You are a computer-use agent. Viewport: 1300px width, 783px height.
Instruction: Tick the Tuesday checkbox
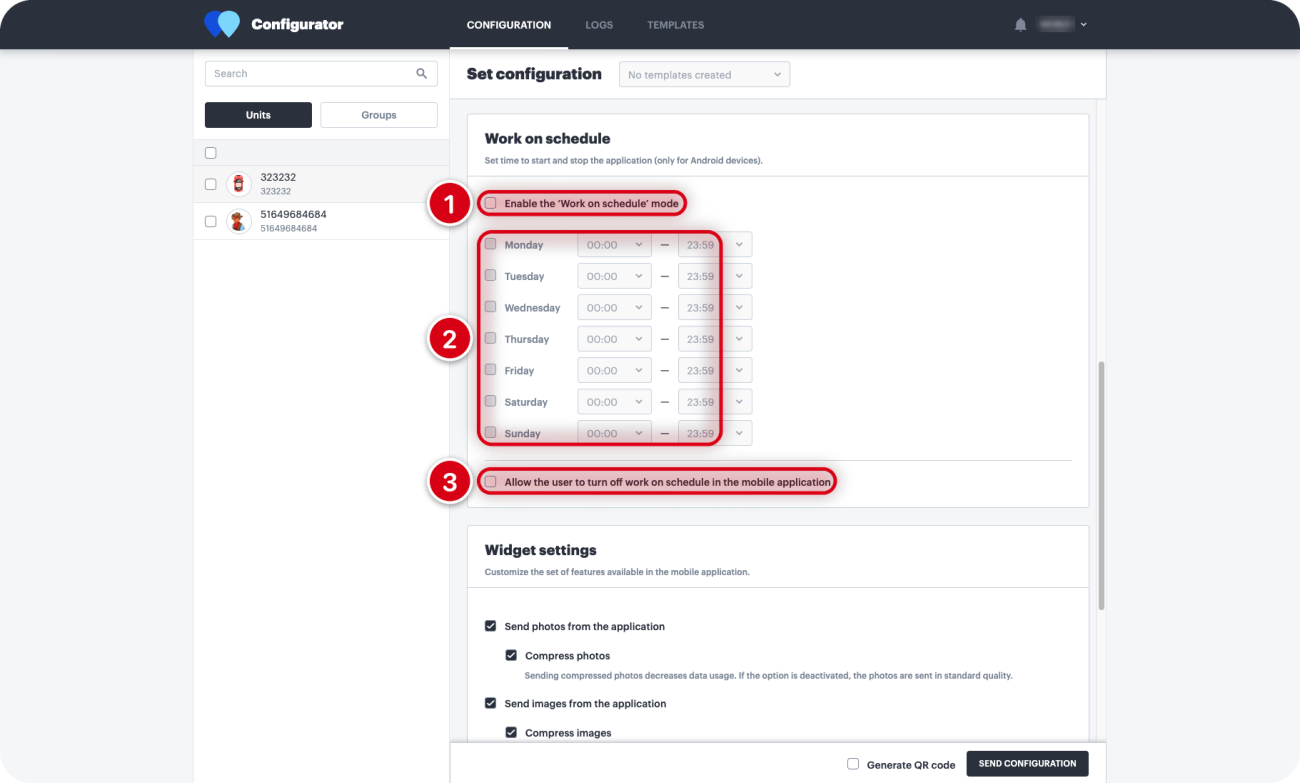(x=490, y=275)
